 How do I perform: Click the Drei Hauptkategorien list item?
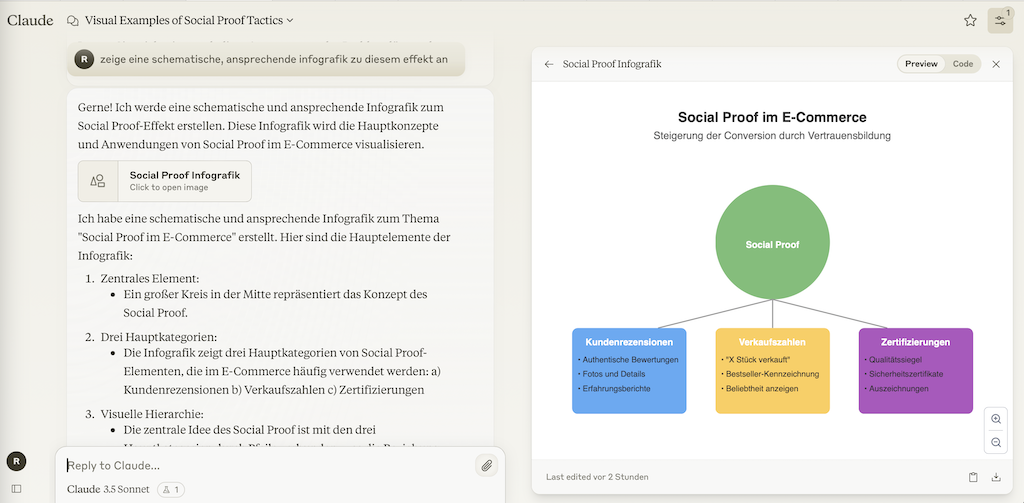click(x=158, y=337)
